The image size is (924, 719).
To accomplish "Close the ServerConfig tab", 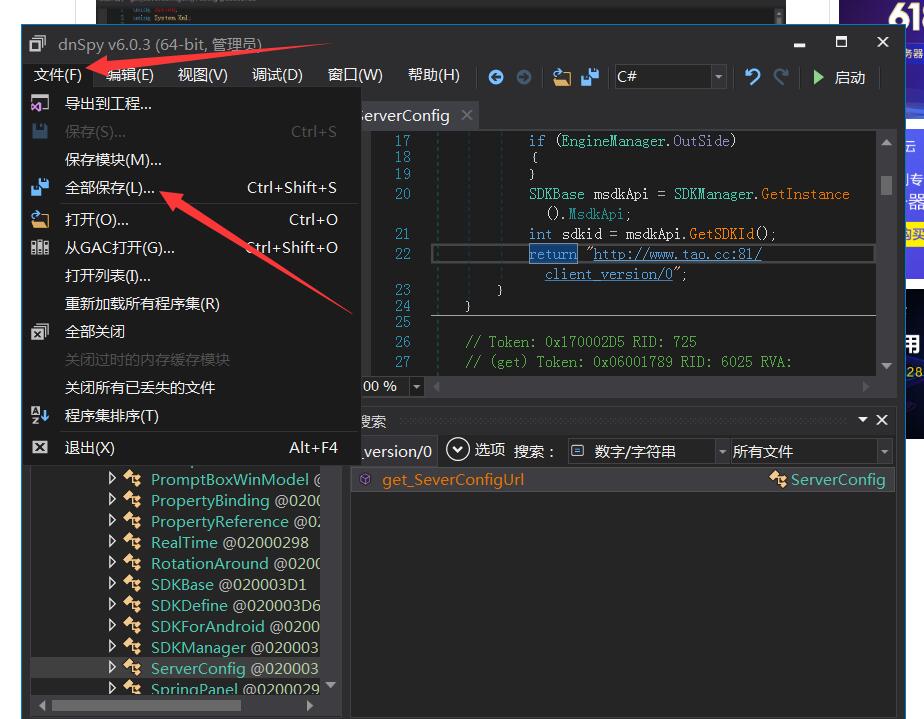I will [466, 116].
